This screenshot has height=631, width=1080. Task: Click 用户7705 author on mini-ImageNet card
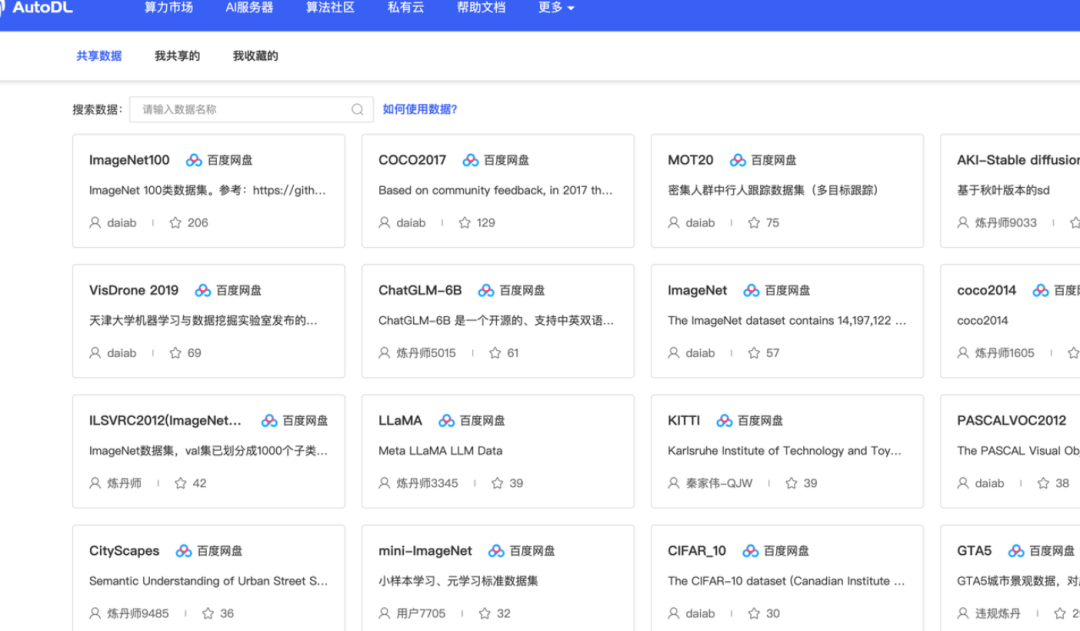click(421, 613)
